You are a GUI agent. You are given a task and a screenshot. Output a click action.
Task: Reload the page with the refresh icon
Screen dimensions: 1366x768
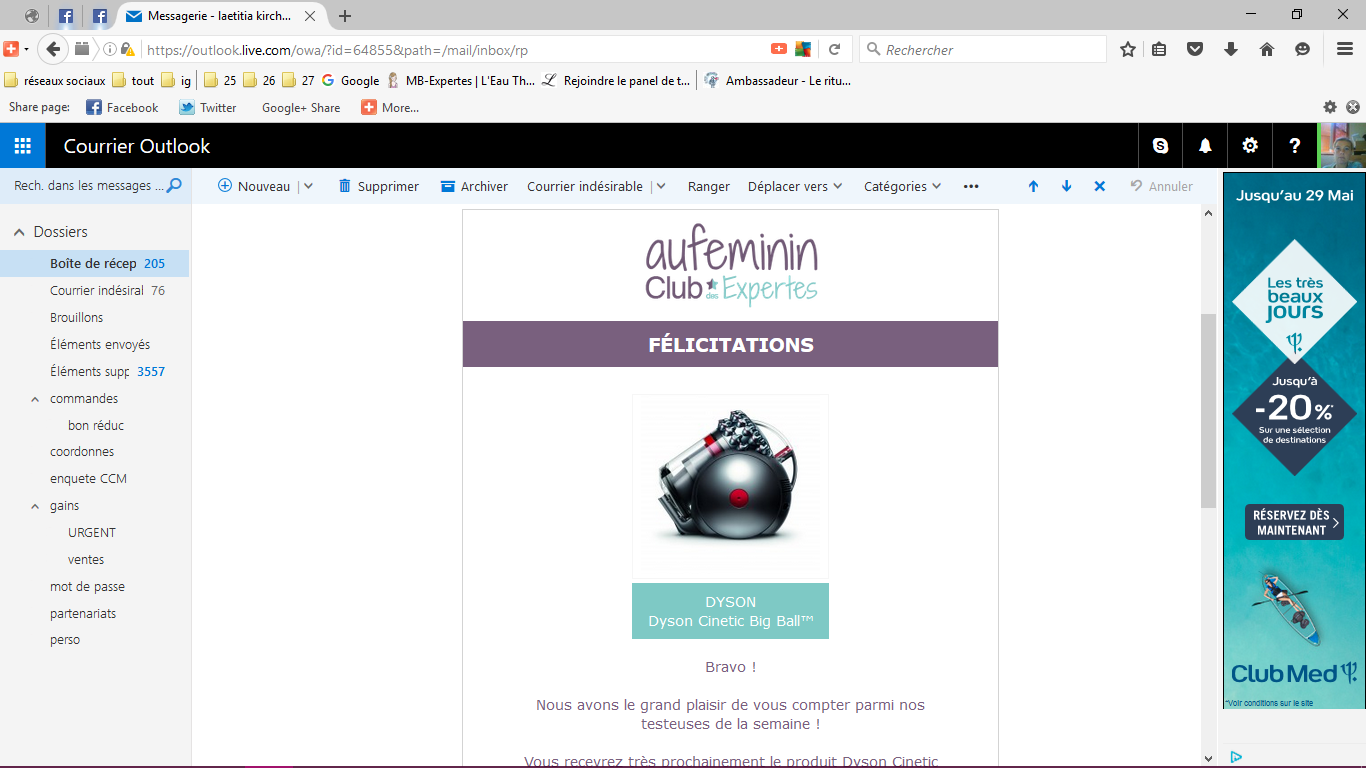834,49
